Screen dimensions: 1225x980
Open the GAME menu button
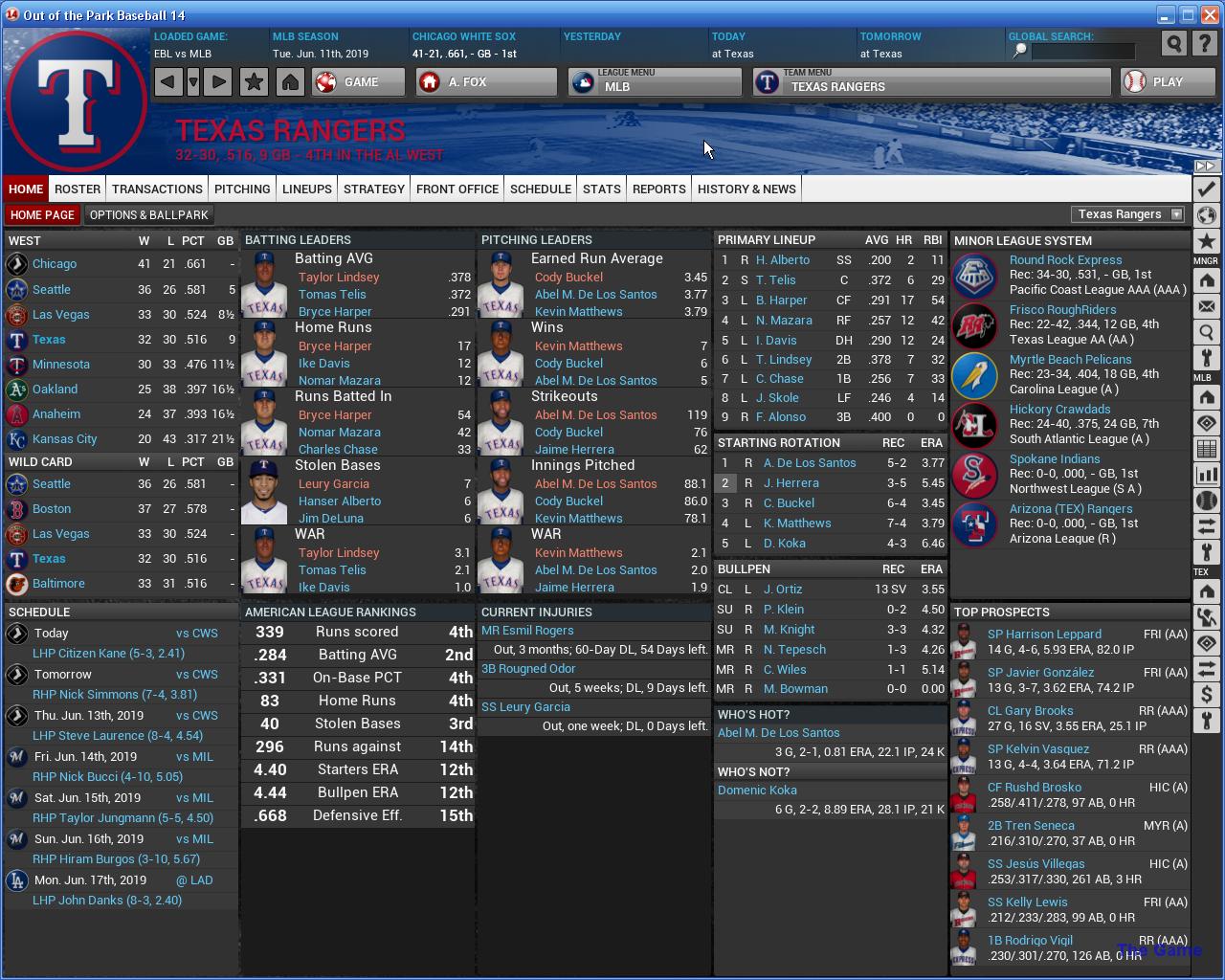pyautogui.click(x=358, y=81)
